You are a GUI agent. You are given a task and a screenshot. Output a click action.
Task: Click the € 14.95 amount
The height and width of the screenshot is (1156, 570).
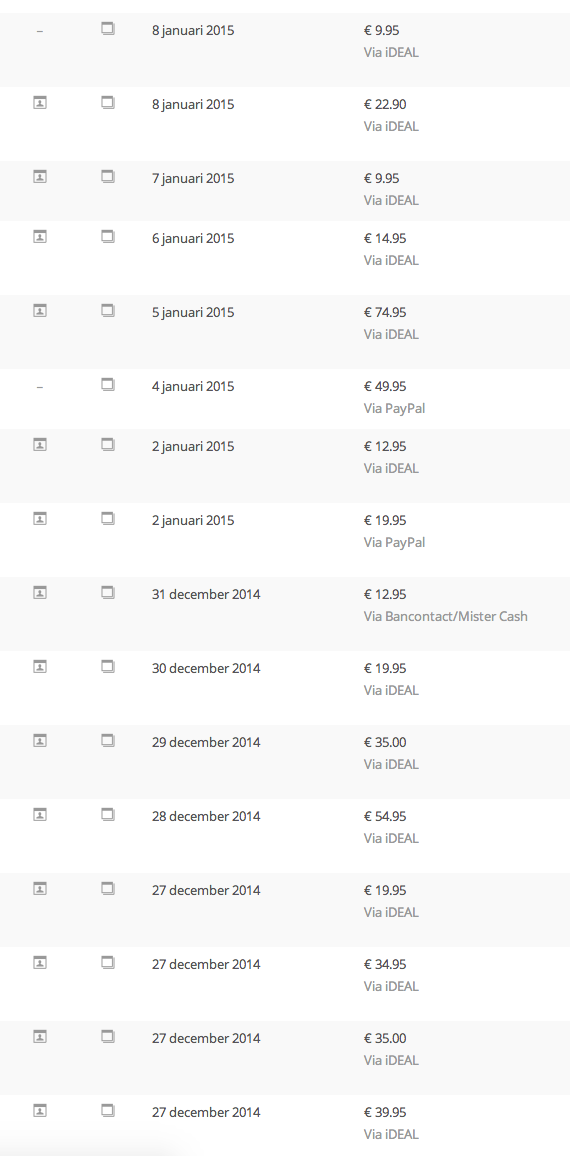pyautogui.click(x=385, y=238)
